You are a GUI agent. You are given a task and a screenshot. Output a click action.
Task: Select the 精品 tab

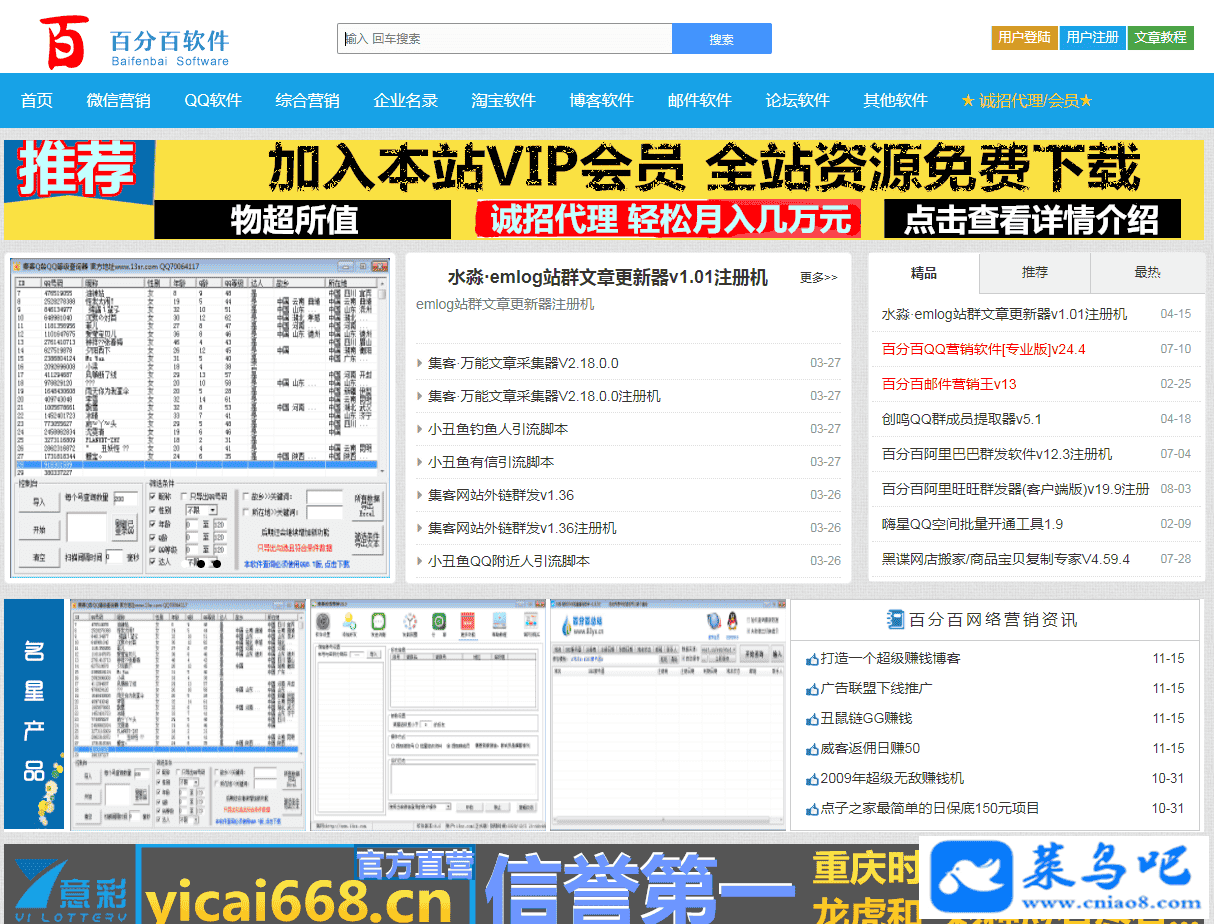[923, 272]
